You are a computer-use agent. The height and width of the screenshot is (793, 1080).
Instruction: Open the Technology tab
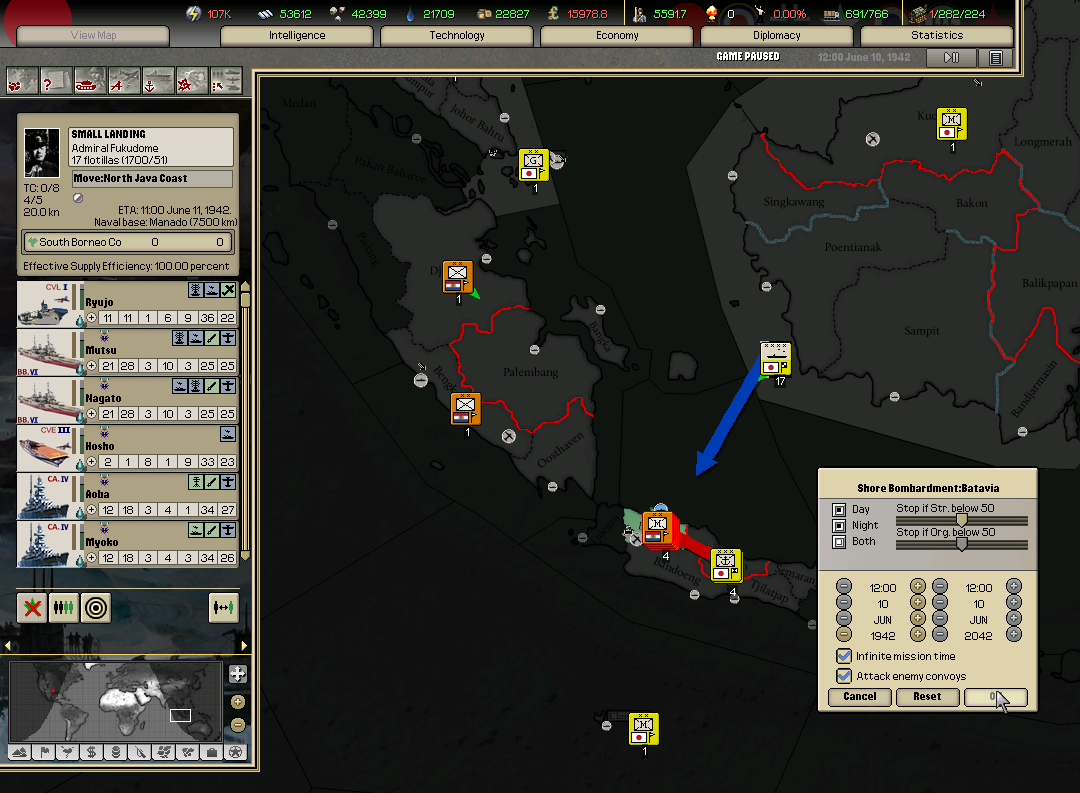[x=457, y=35]
